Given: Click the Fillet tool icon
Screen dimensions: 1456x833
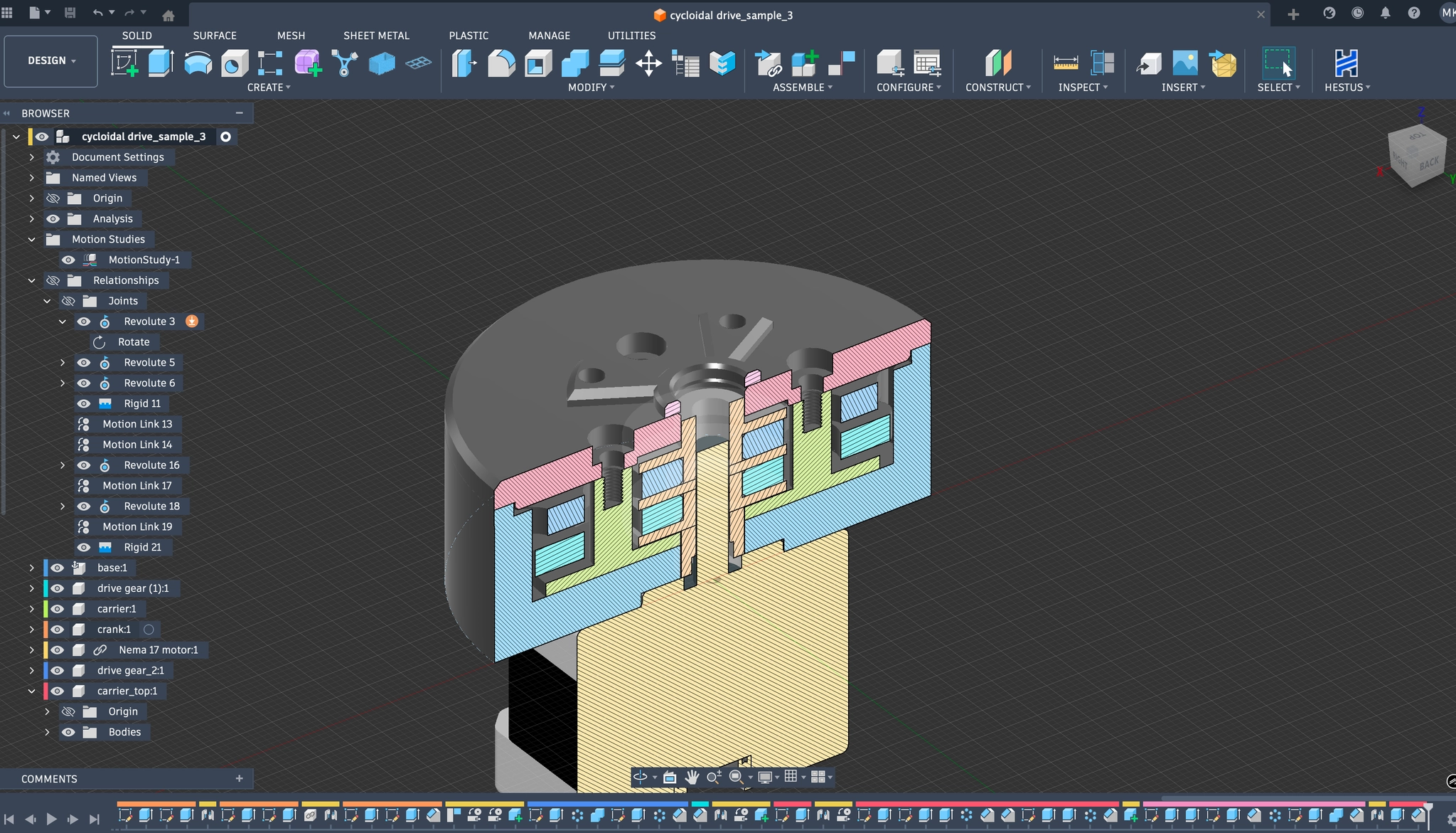Looking at the screenshot, I should [501, 63].
